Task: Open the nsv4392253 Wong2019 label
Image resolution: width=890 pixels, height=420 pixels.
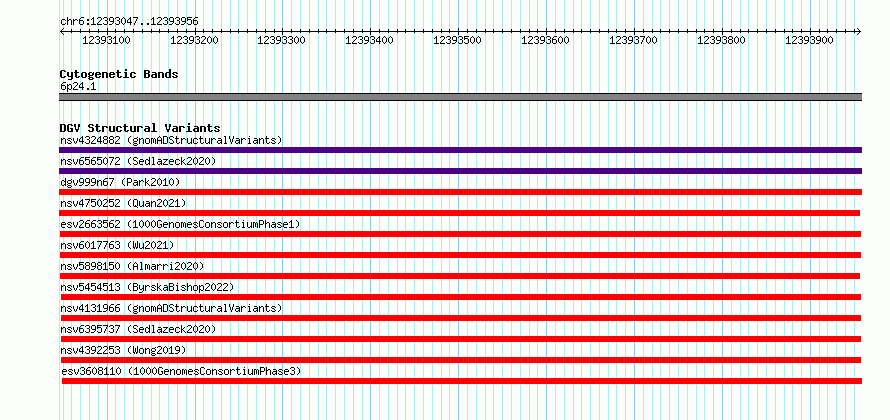Action: tap(123, 350)
